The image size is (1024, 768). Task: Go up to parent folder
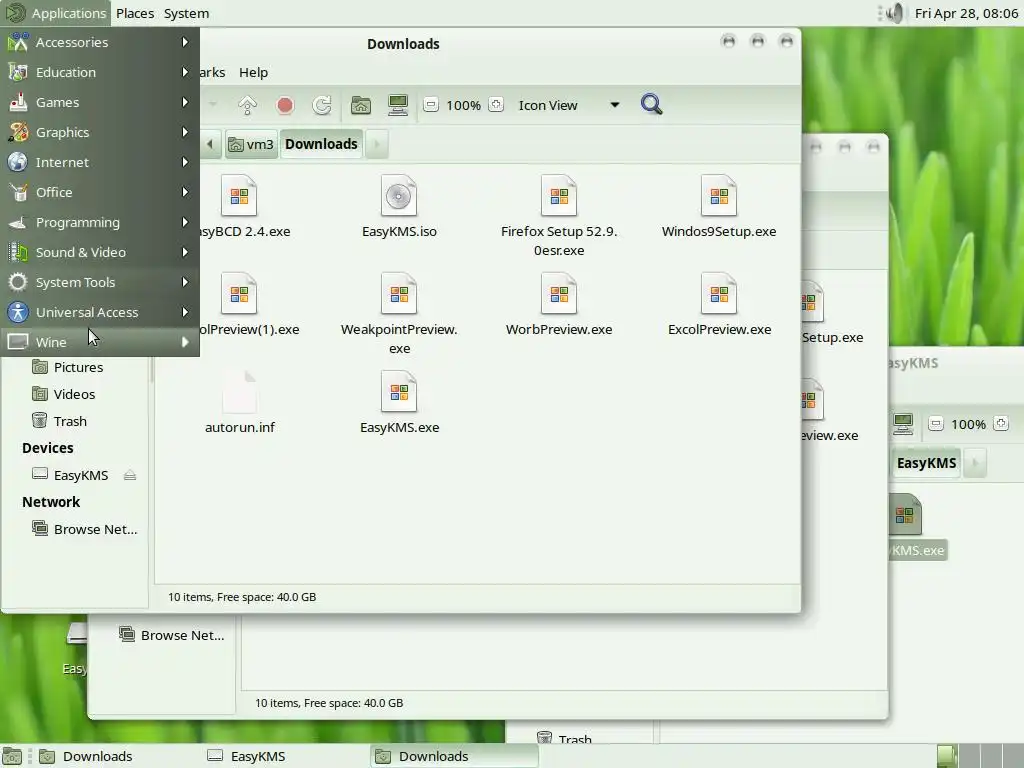tap(248, 105)
